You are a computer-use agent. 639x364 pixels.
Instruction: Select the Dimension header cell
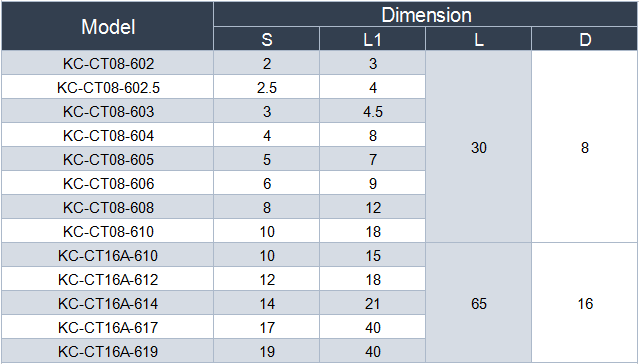tap(426, 15)
